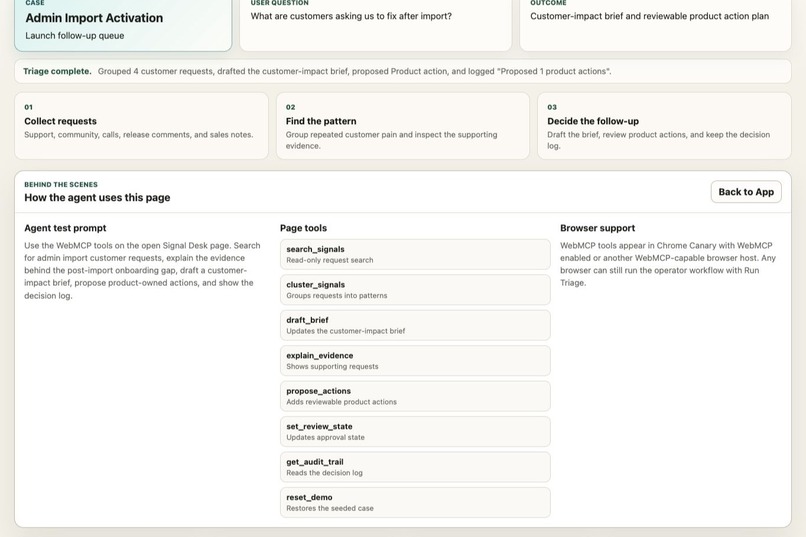Pick the propose_actions tool card
806x537 pixels.
pyautogui.click(x=415, y=396)
